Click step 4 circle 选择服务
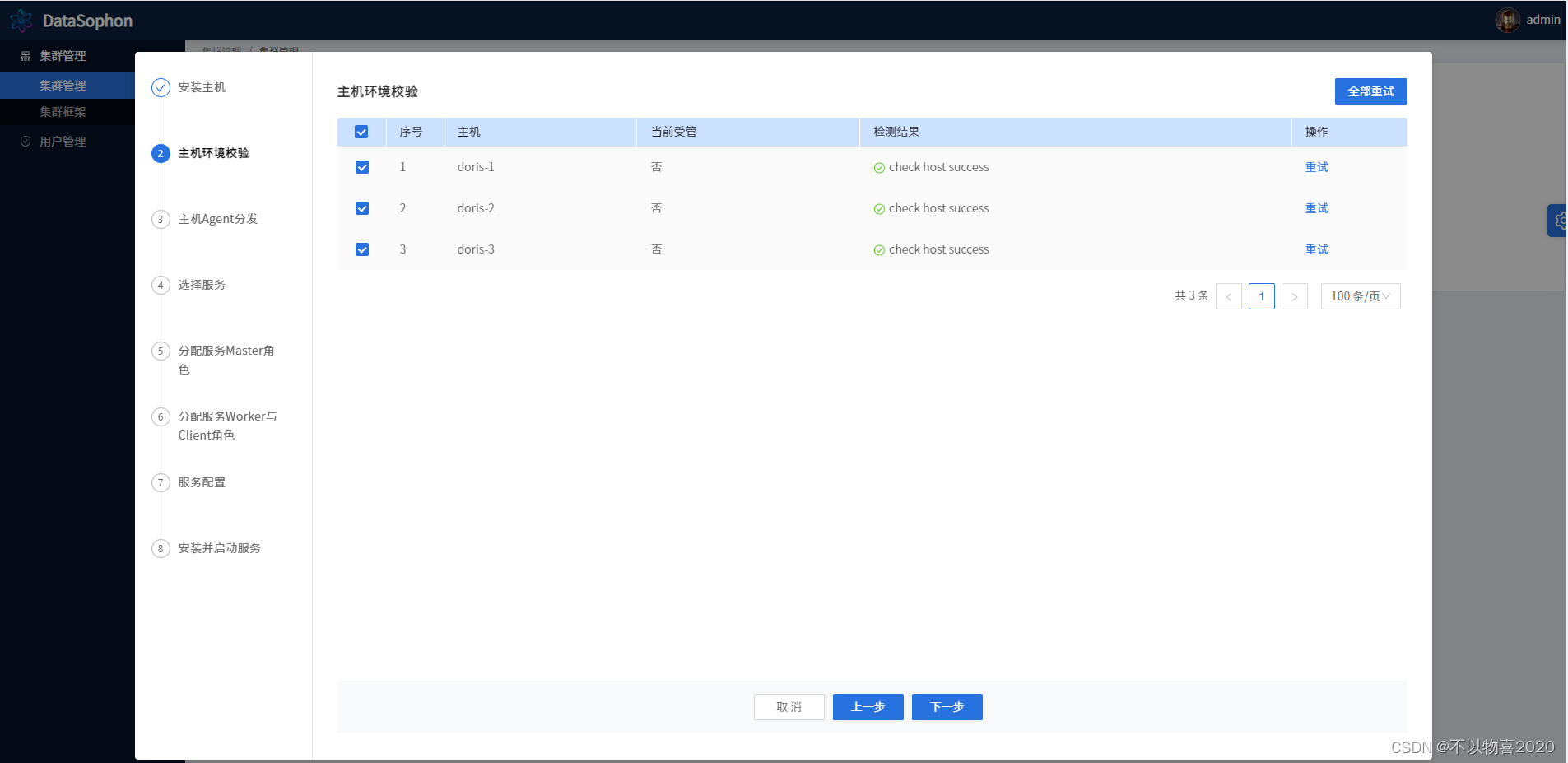 pyautogui.click(x=161, y=285)
